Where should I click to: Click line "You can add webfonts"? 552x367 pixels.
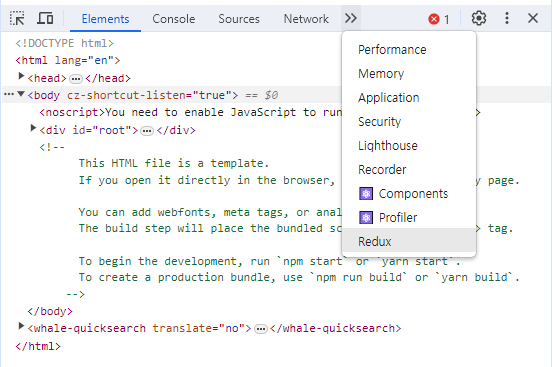210,212
